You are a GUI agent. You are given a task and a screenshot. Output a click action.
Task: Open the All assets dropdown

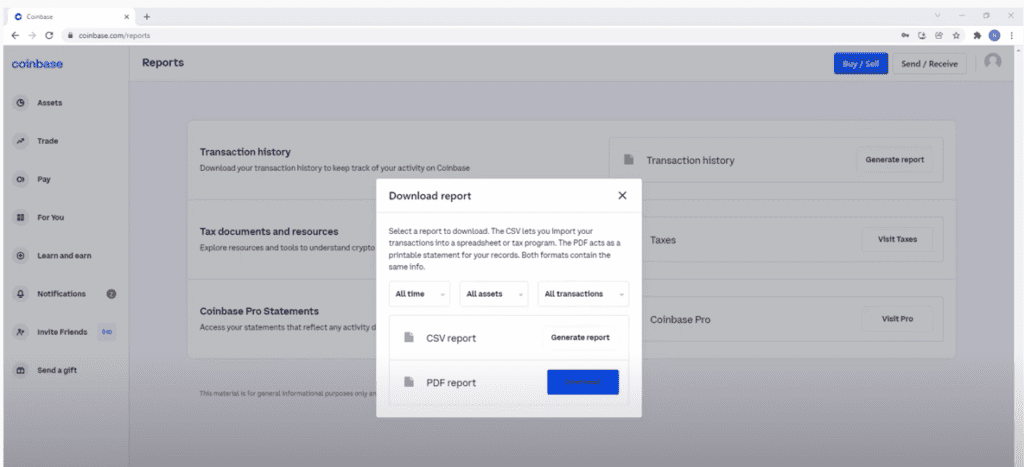tap(493, 294)
